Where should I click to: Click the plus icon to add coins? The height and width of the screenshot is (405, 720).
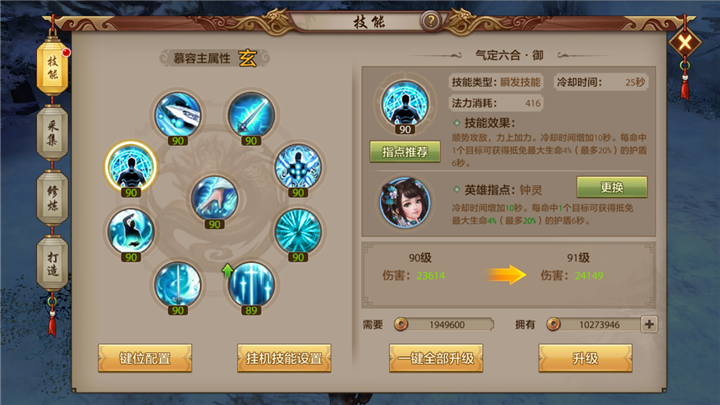649,324
